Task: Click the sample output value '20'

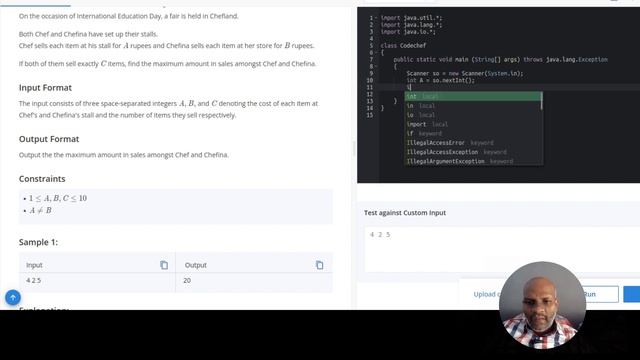Action: coord(187,280)
